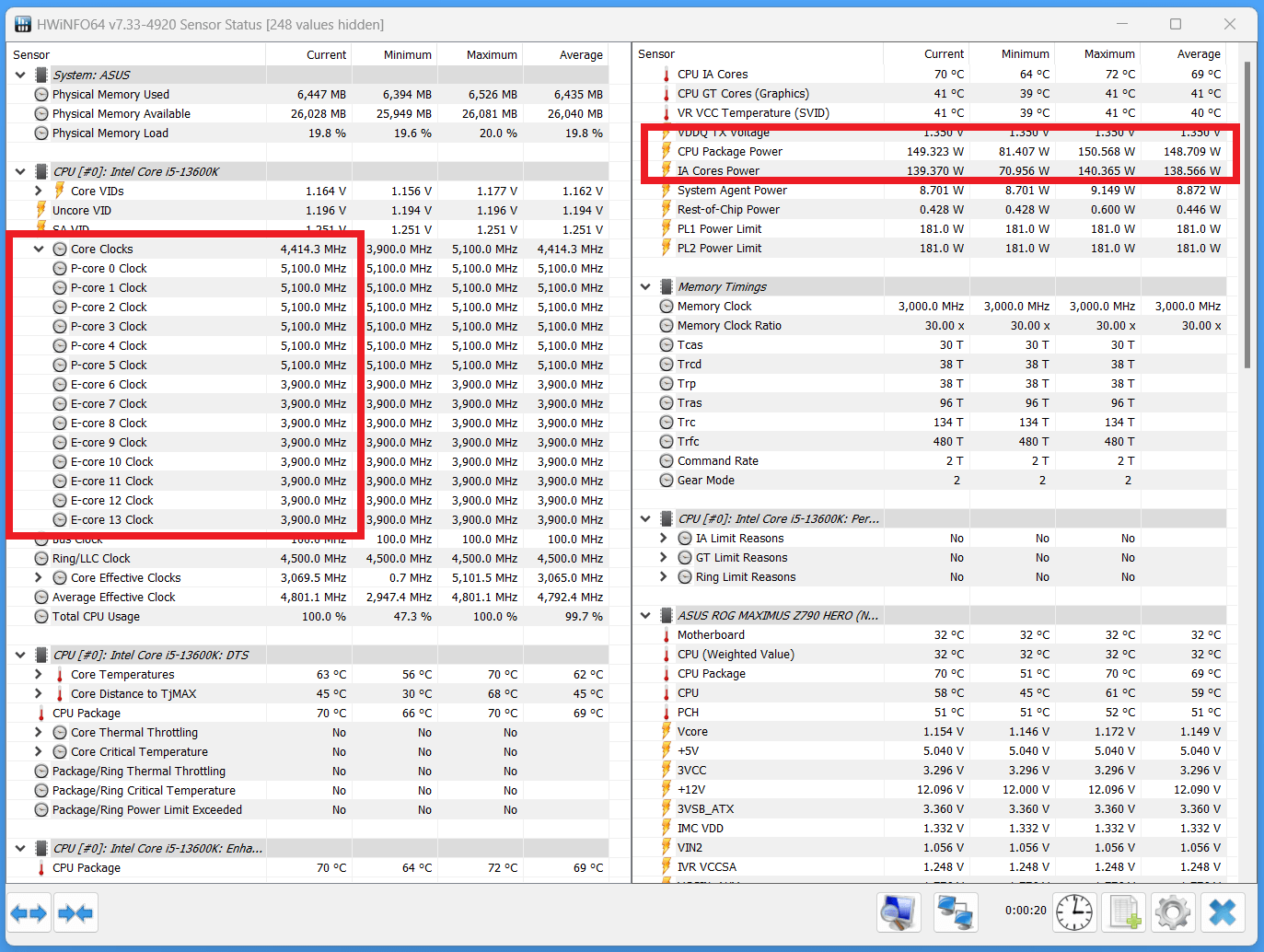Viewport: 1264px width, 952px height.
Task: Reset the clock timer icon
Action: pos(1074,913)
